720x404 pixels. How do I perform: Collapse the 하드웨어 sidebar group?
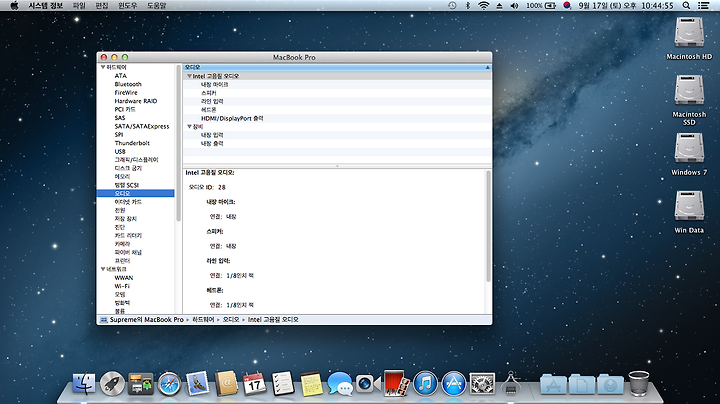(x=103, y=67)
